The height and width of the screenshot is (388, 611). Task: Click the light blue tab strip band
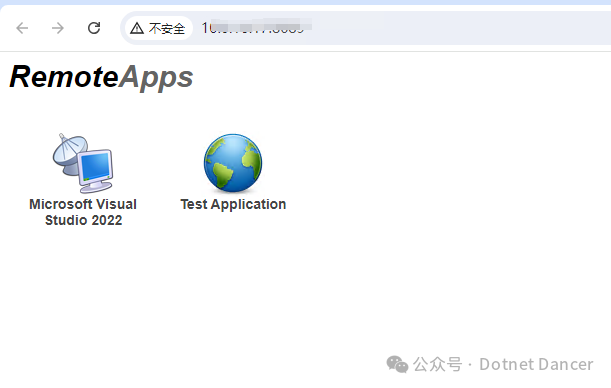(306, 2)
